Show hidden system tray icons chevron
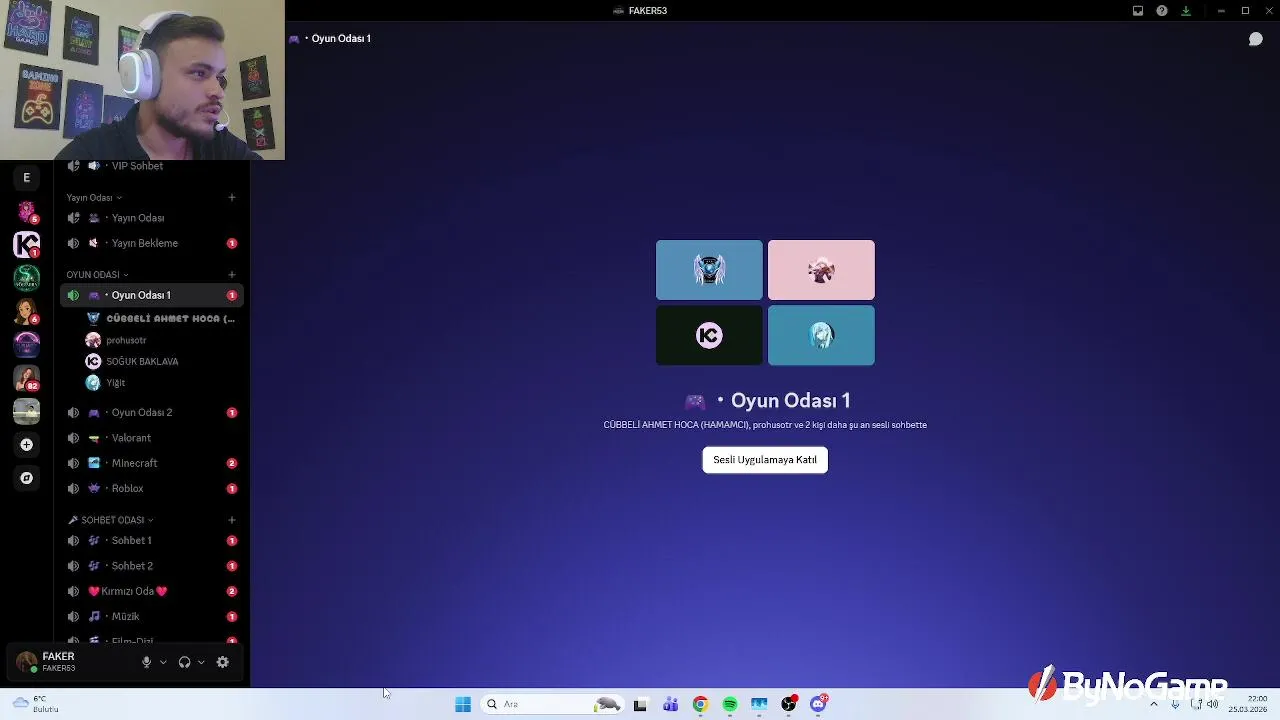The height and width of the screenshot is (720, 1280). pyautogui.click(x=1153, y=704)
